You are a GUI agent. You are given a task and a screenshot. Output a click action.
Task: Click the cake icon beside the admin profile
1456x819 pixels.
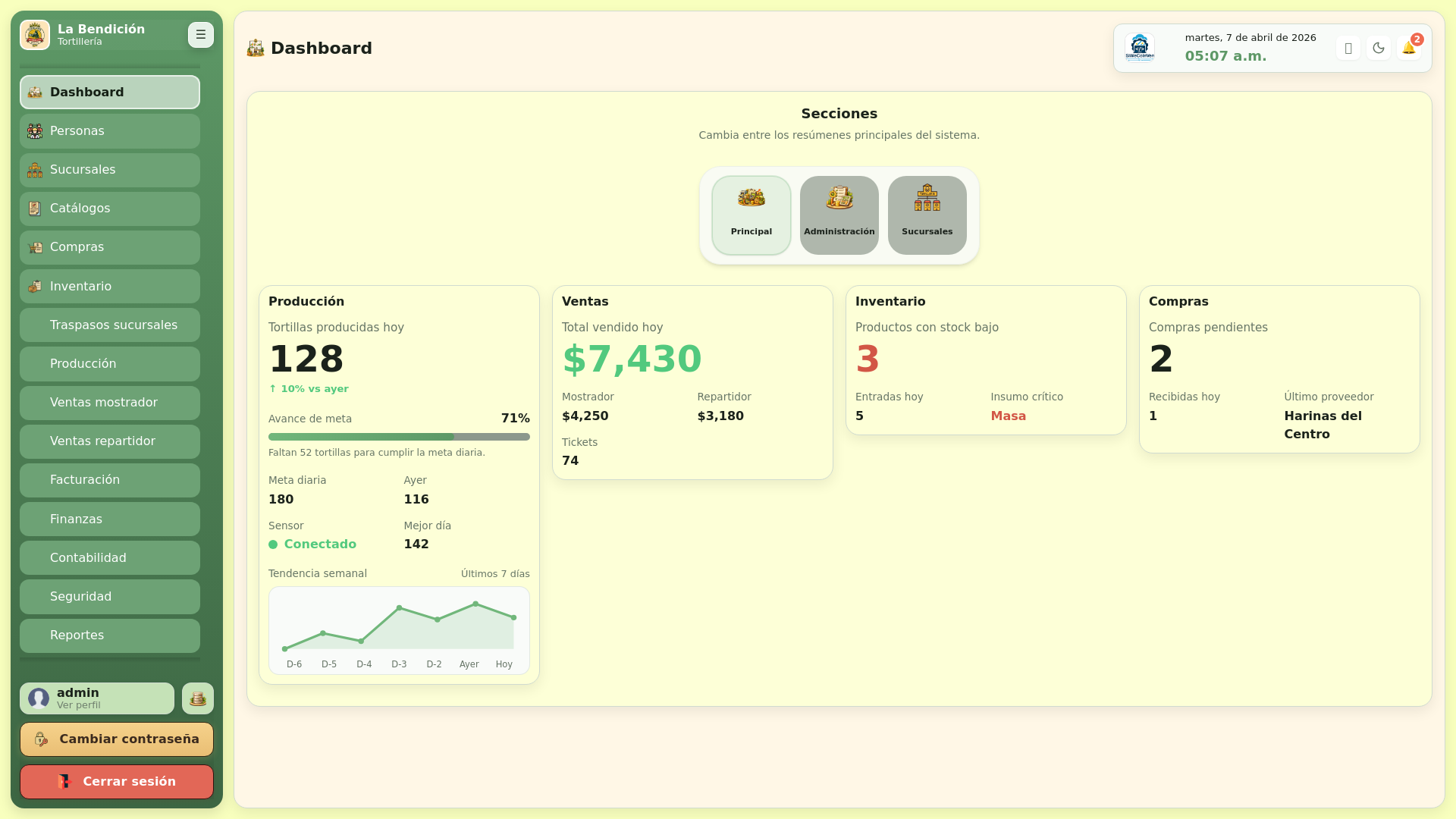point(198,698)
